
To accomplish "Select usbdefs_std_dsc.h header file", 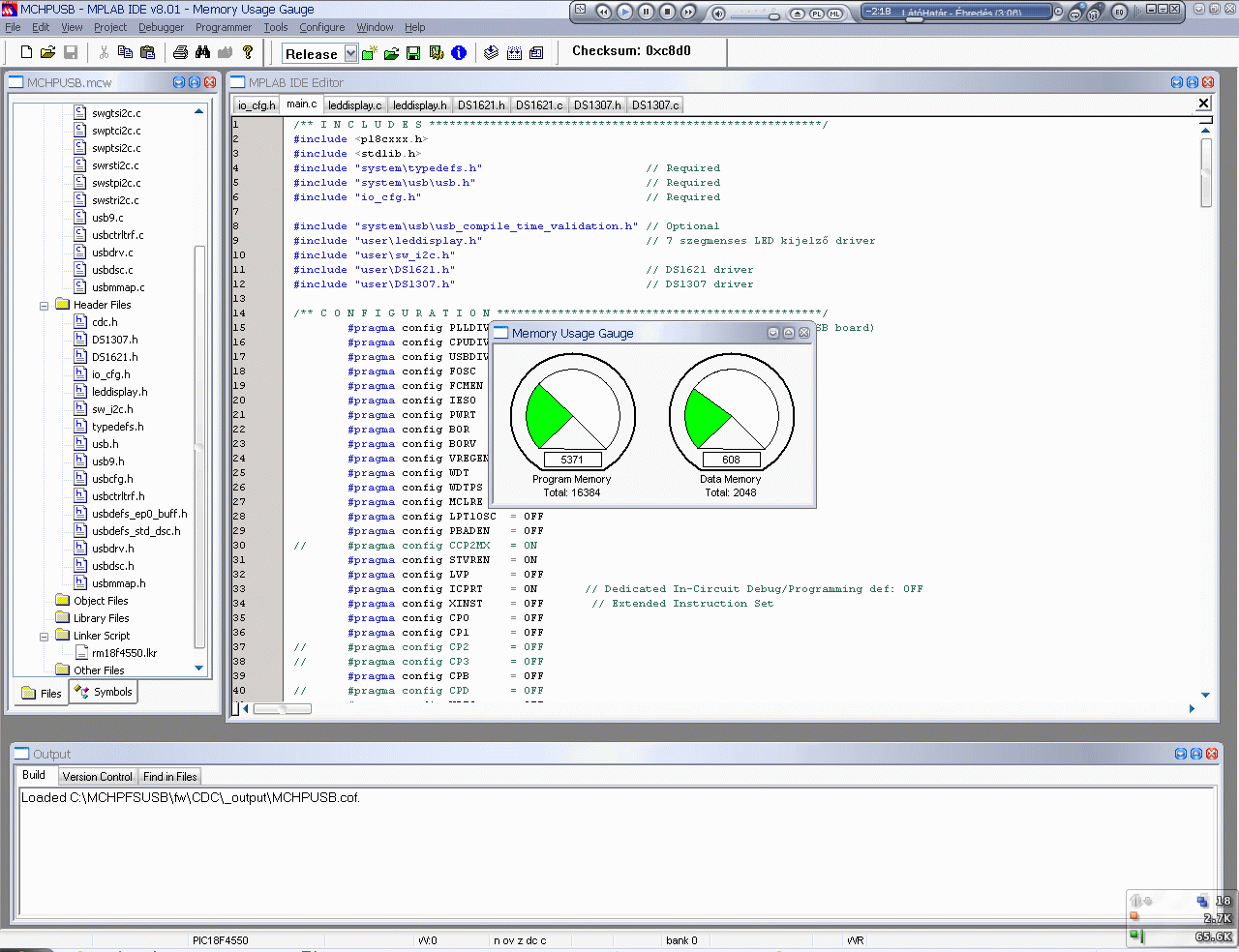I will pyautogui.click(x=136, y=531).
